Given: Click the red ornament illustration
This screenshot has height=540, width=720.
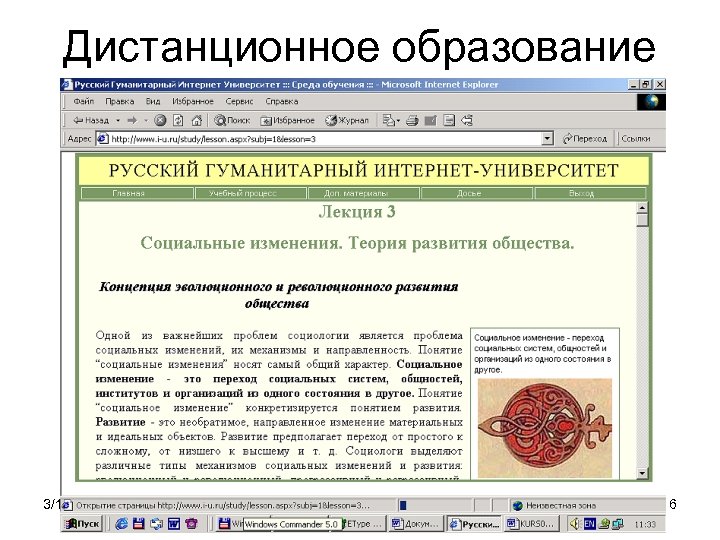Looking at the screenshot, I should point(545,428).
